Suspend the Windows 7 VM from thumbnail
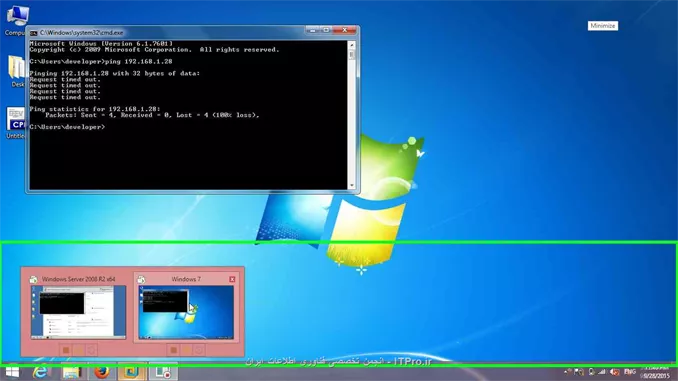The image size is (678, 381). 186,350
